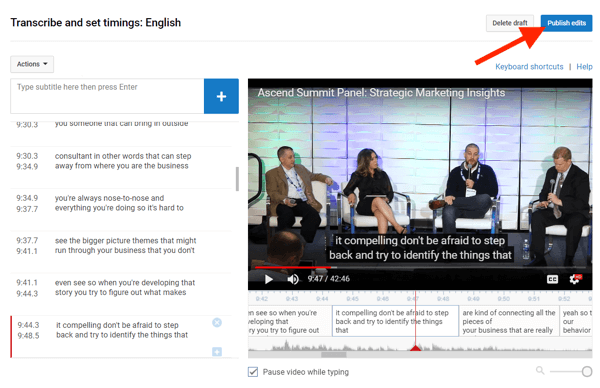Image resolution: width=600 pixels, height=388 pixels.
Task: Select subtitle 'you're always nose-to-nose and'
Action: [119, 203]
